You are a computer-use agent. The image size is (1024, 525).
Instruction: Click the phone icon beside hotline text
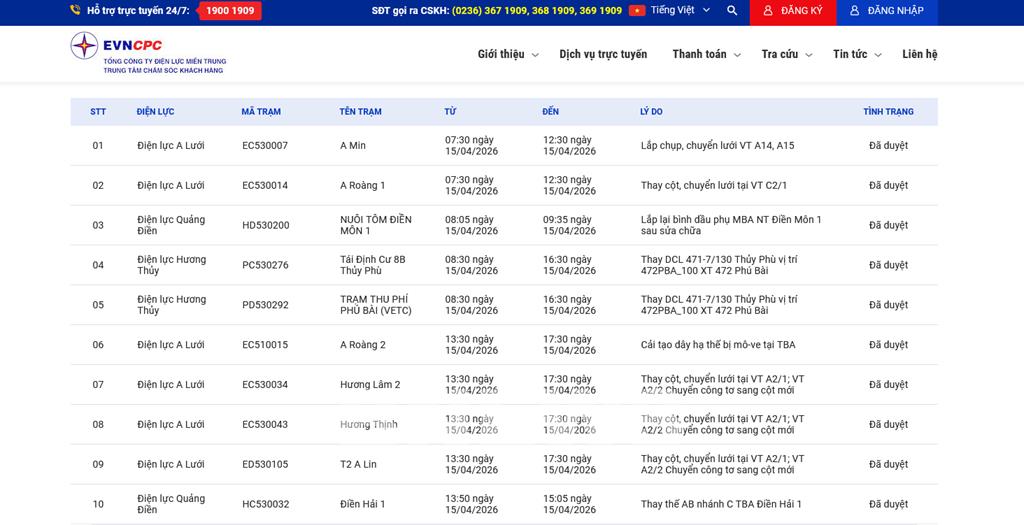click(x=75, y=11)
